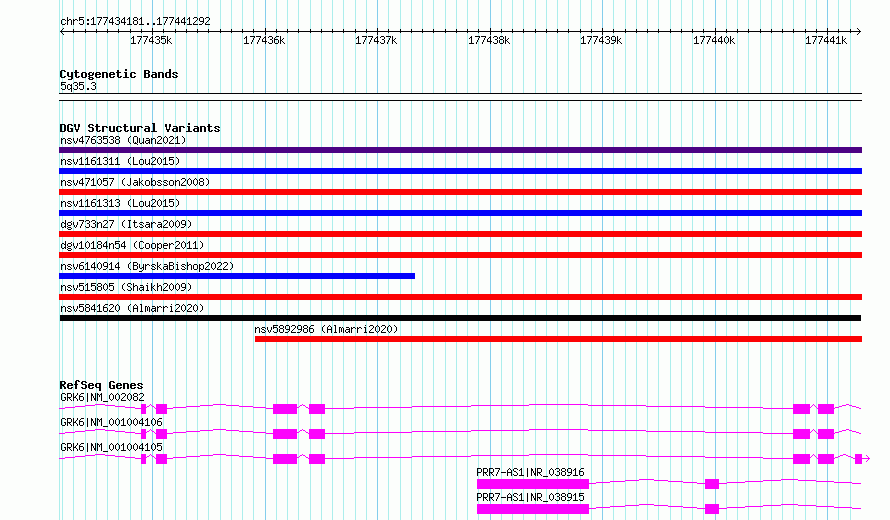Click the red nsv5892986 variant bar
The width and height of the screenshot is (890, 520).
(559, 339)
